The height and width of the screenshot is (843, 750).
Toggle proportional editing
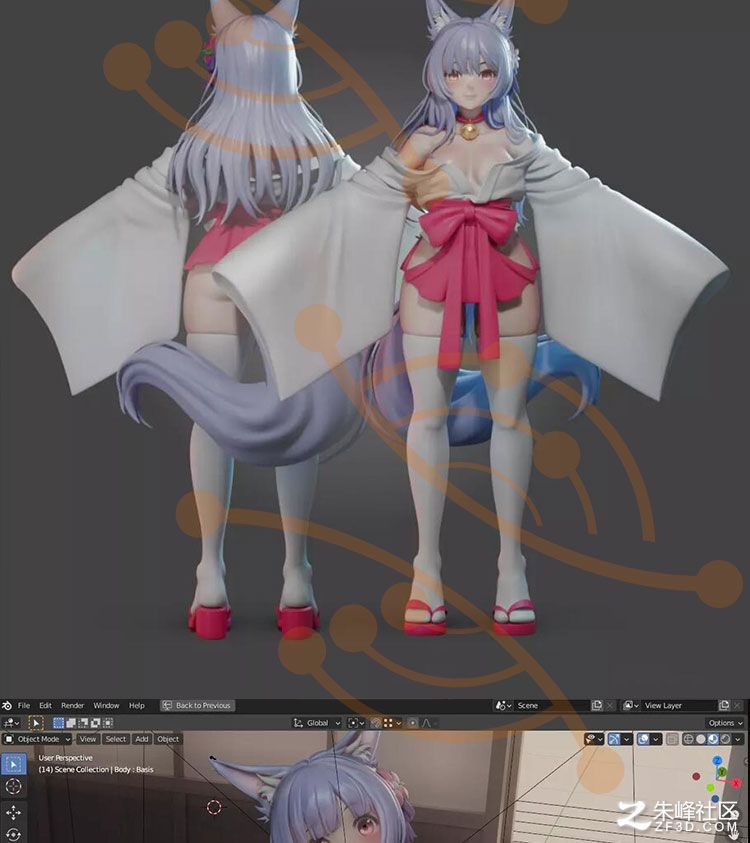pyautogui.click(x=413, y=723)
